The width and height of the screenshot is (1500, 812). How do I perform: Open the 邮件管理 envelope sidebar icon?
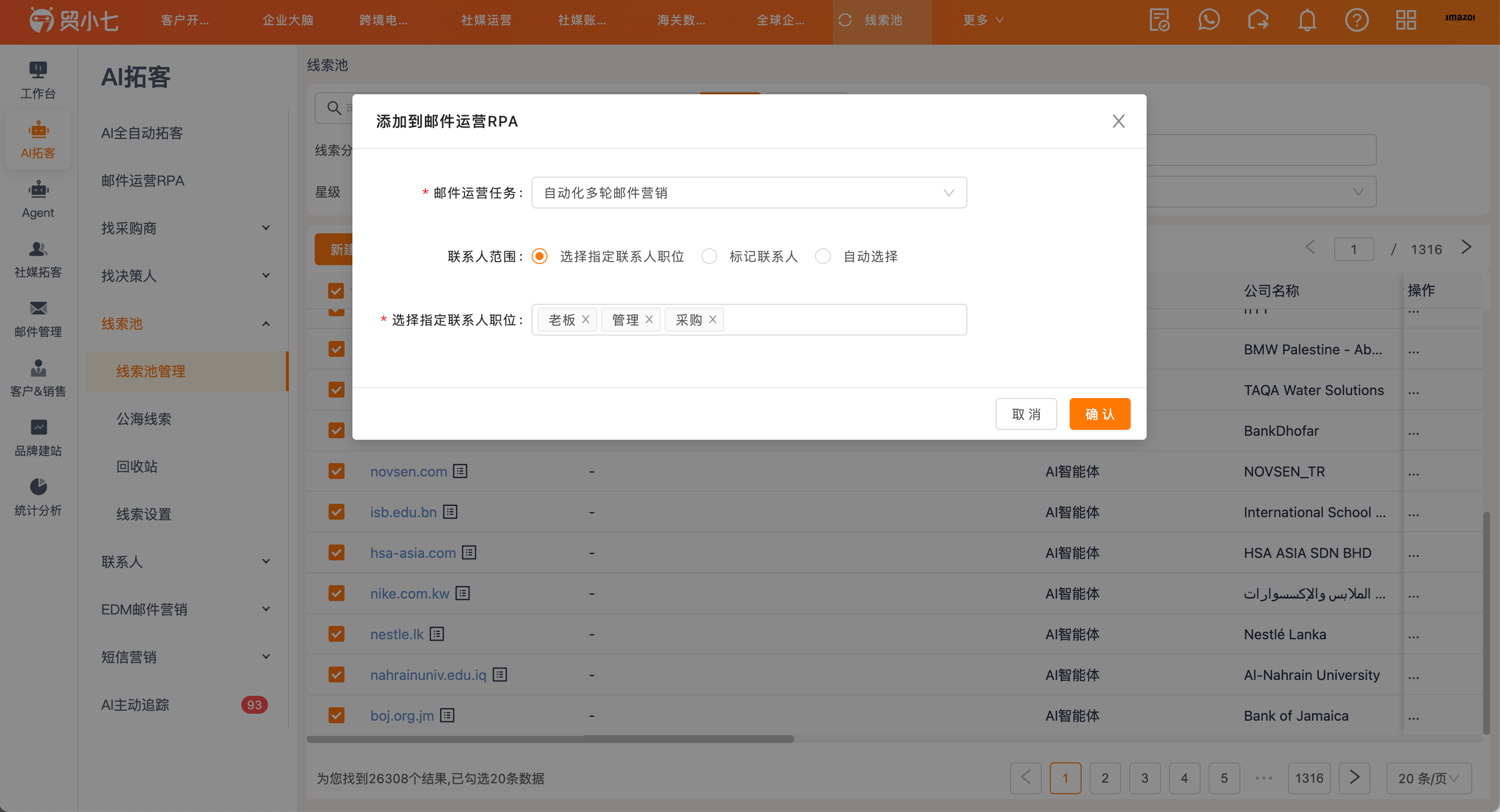[38, 318]
